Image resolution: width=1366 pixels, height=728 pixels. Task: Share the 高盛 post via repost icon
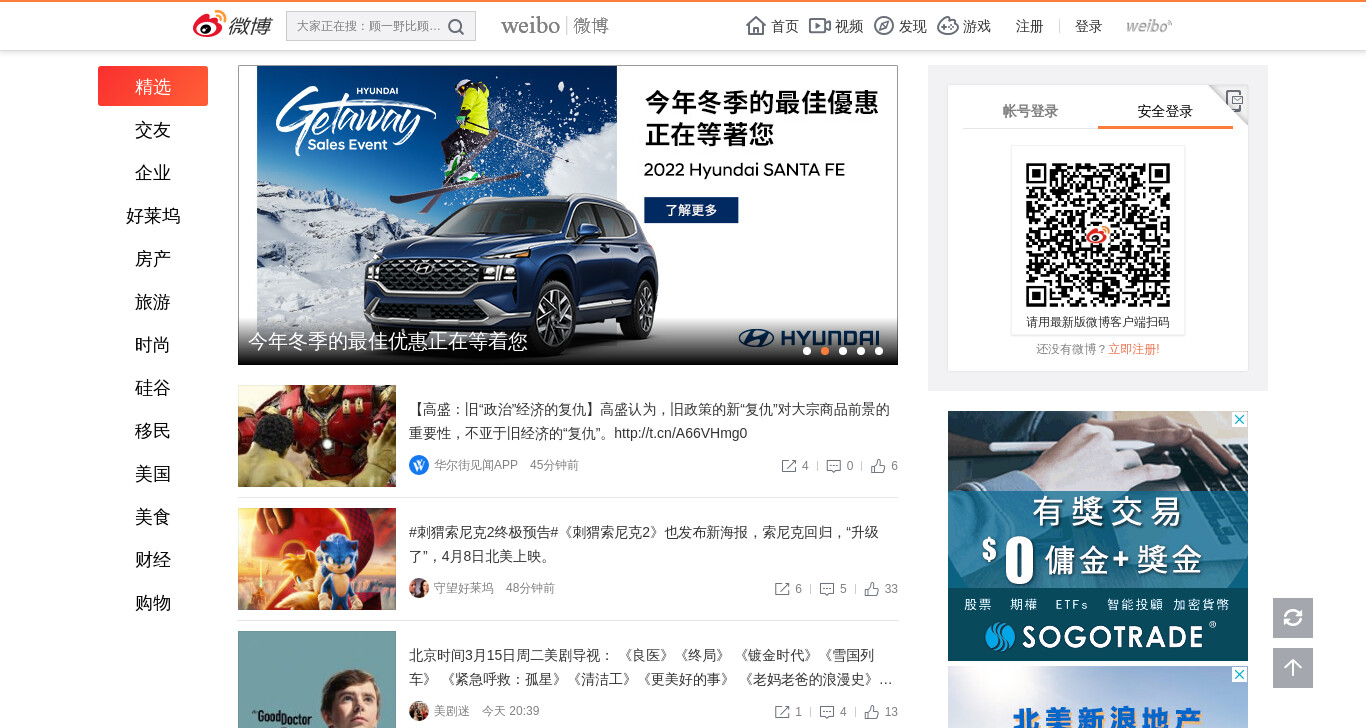click(788, 466)
